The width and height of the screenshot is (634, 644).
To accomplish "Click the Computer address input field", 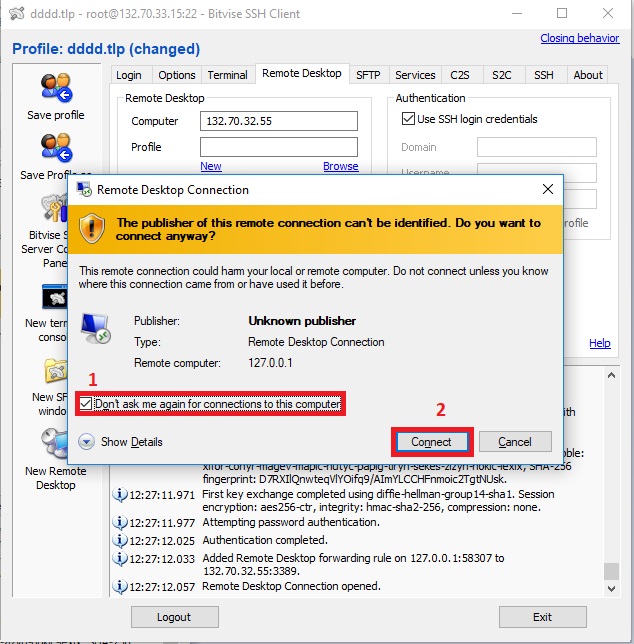I will [x=279, y=121].
